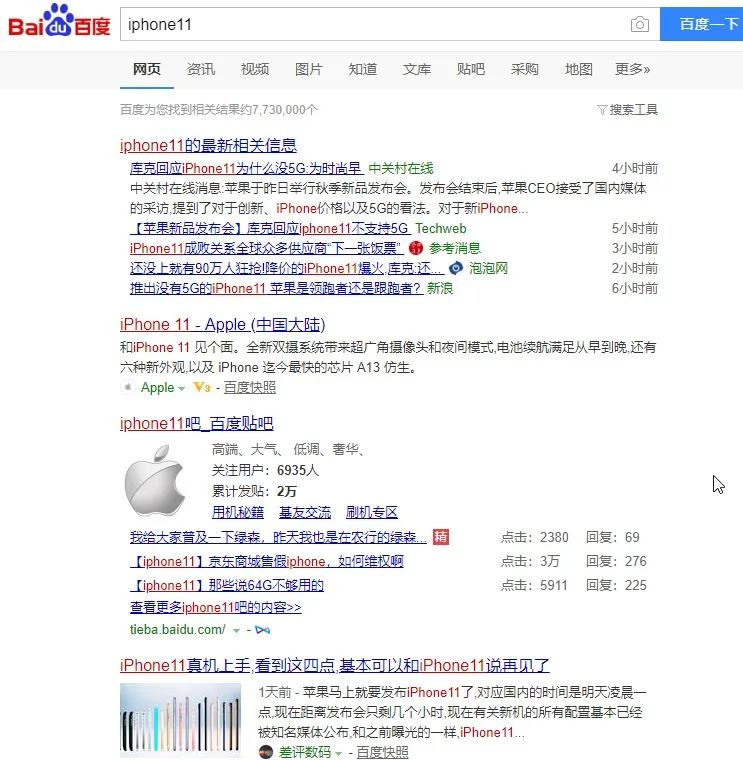Switch to the 采购 tab

[524, 69]
